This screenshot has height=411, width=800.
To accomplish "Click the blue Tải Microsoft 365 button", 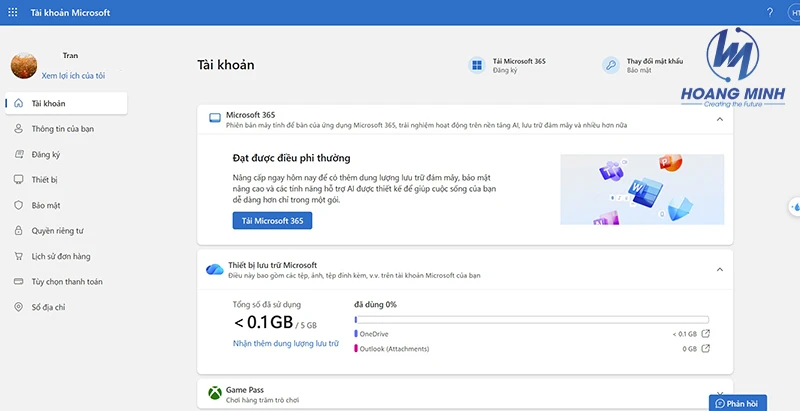I will point(272,221).
